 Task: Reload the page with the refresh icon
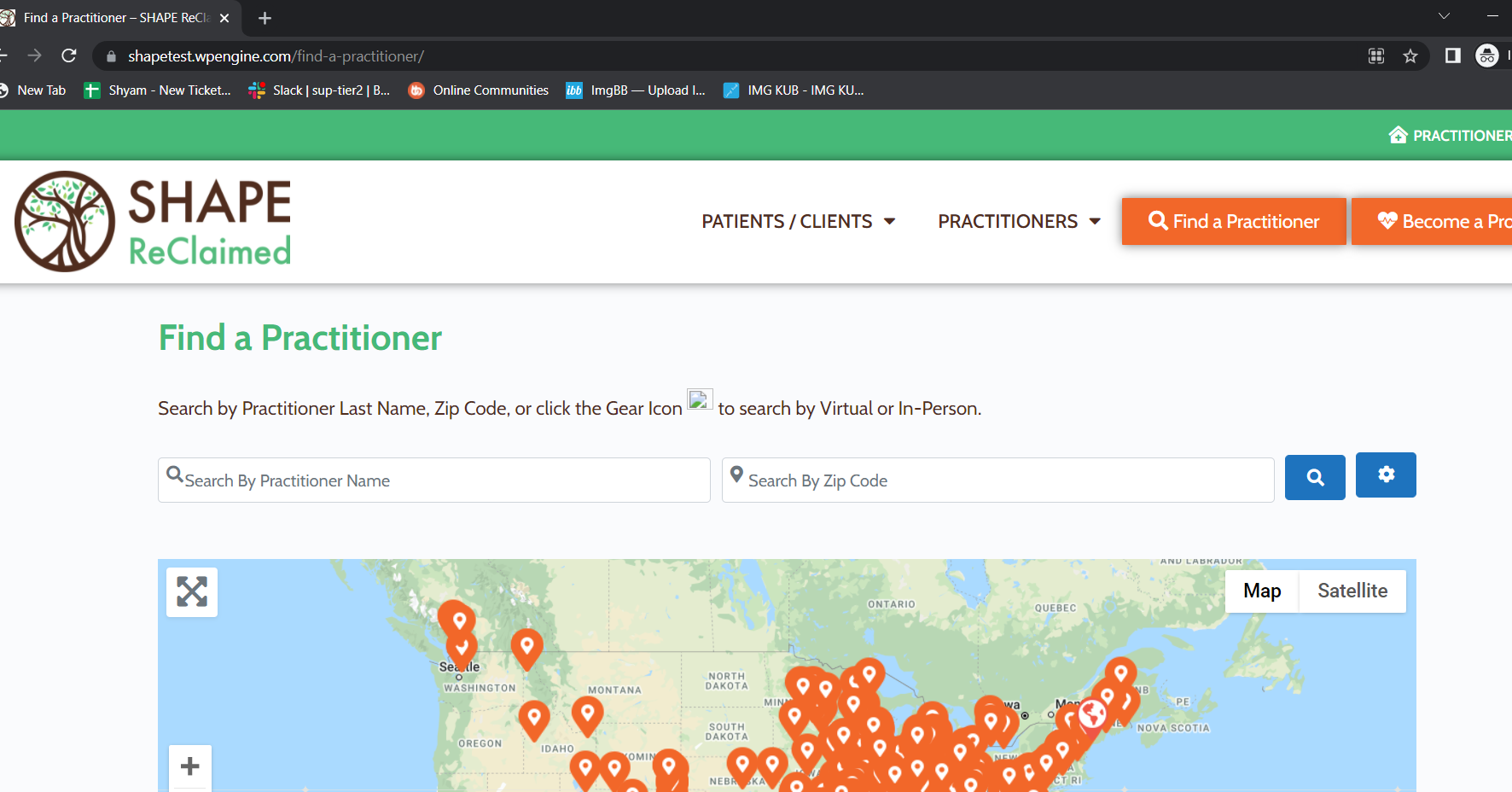tap(69, 56)
